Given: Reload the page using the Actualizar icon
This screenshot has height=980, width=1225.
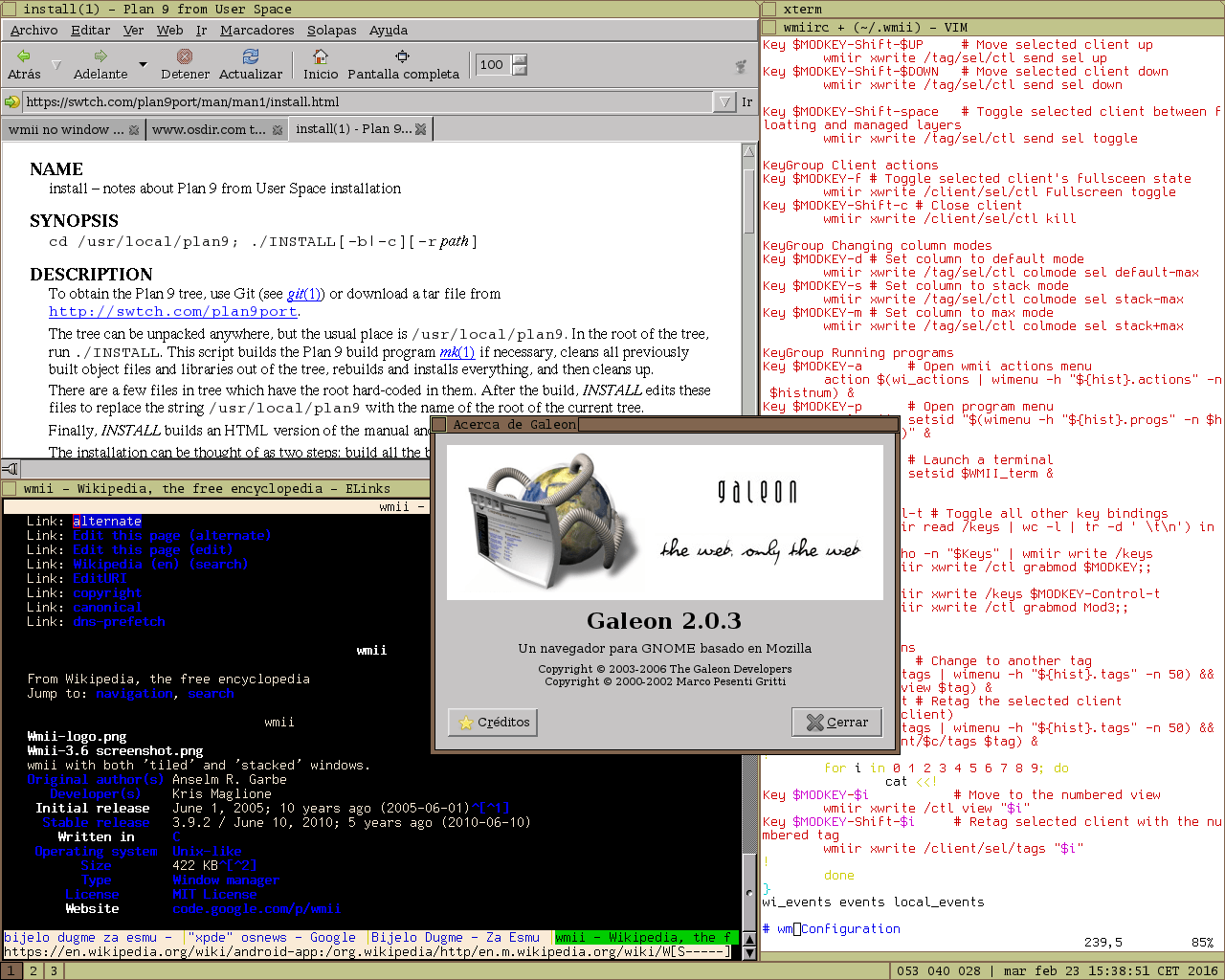Looking at the screenshot, I should pos(251,56).
